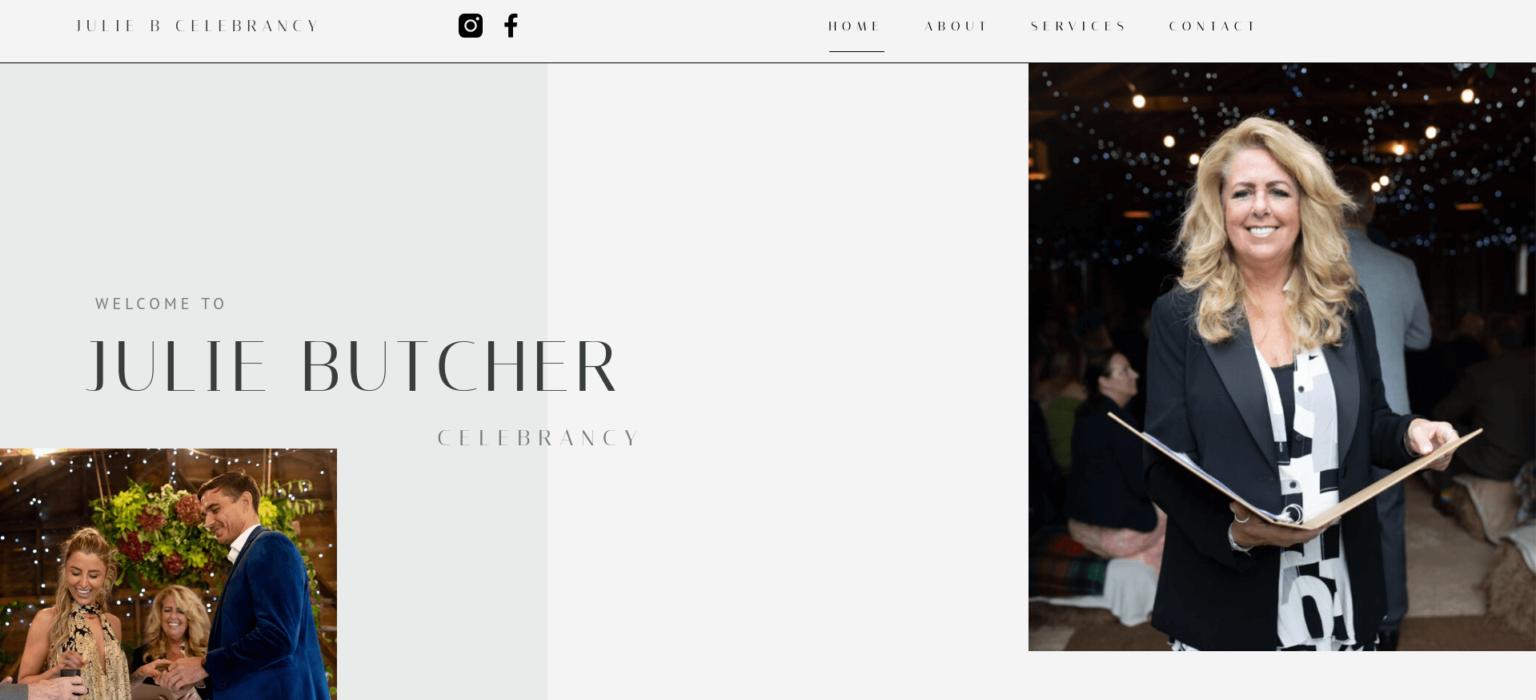Viewport: 1536px width, 700px height.
Task: Click the grey panel behind the Welcome text
Action: (x=273, y=200)
